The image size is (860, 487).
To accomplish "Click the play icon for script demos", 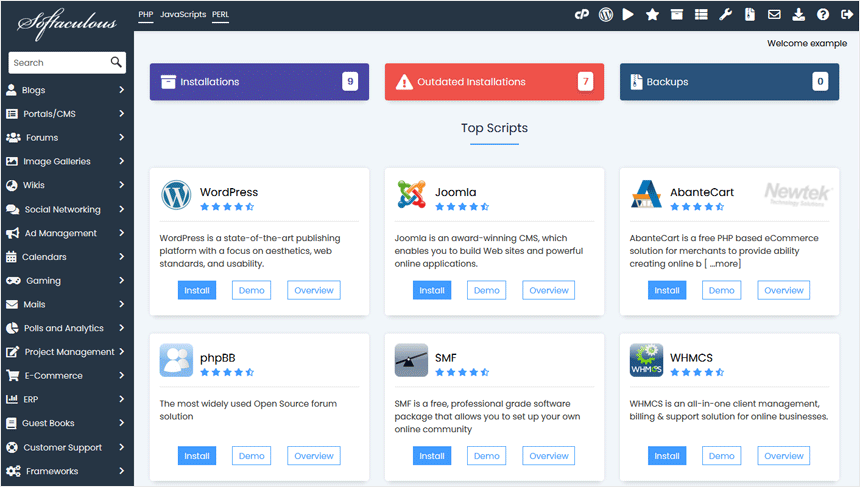I will click(628, 14).
